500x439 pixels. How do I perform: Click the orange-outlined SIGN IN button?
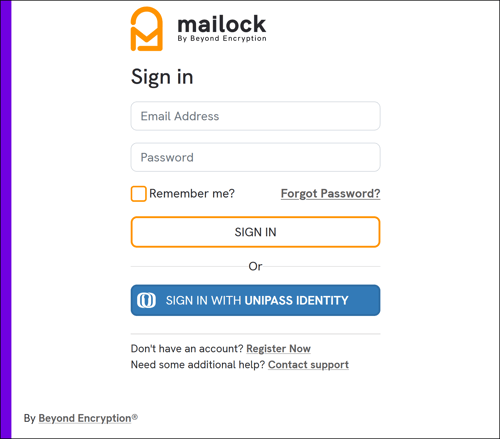click(255, 232)
